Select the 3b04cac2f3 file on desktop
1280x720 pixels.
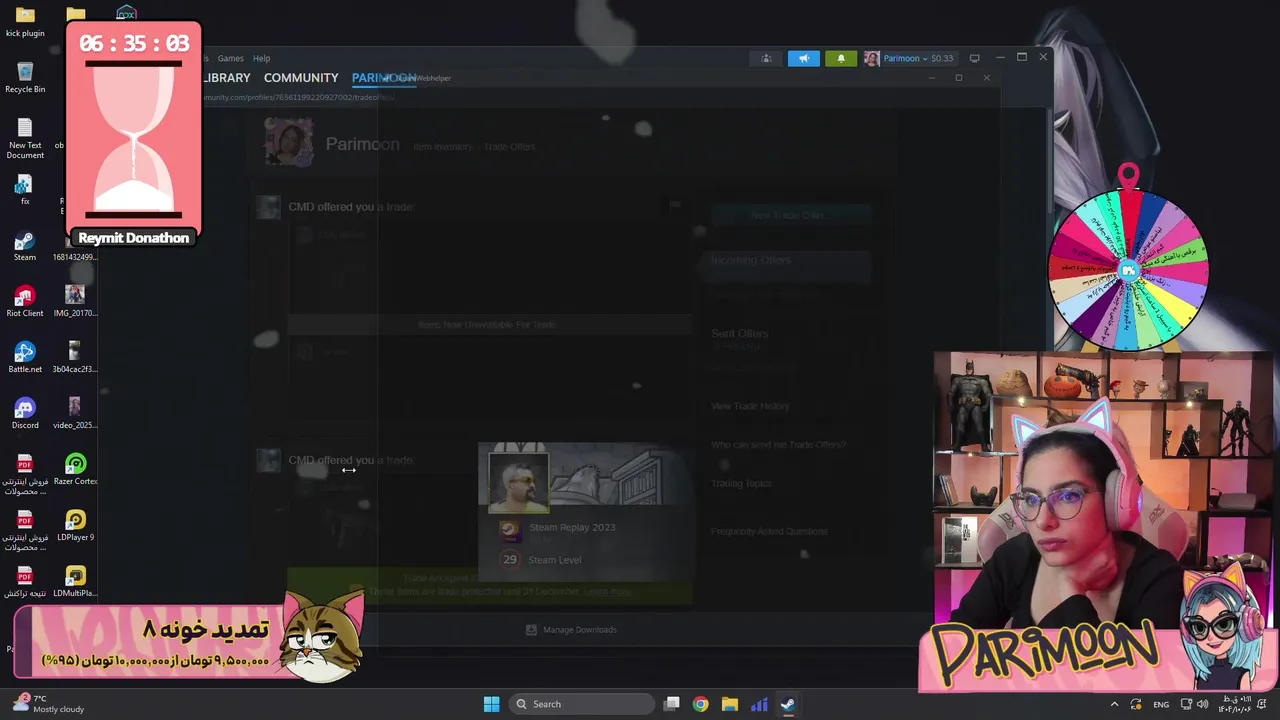pos(75,358)
